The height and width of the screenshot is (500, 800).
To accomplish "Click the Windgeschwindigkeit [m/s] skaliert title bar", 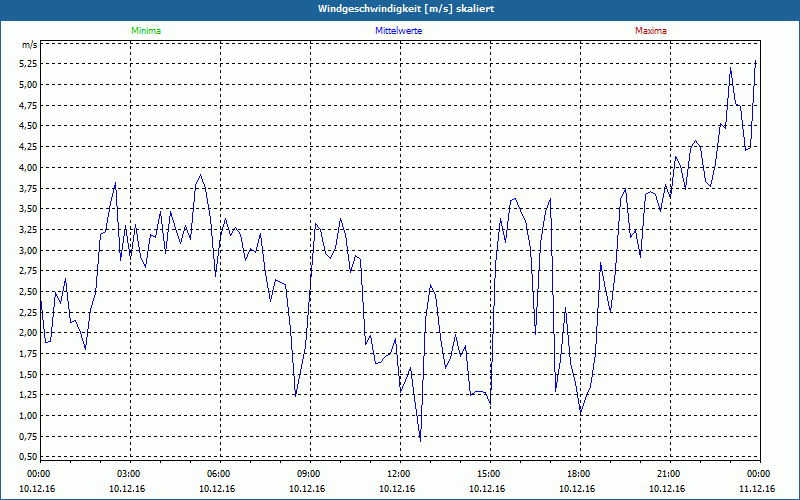I will (x=400, y=9).
